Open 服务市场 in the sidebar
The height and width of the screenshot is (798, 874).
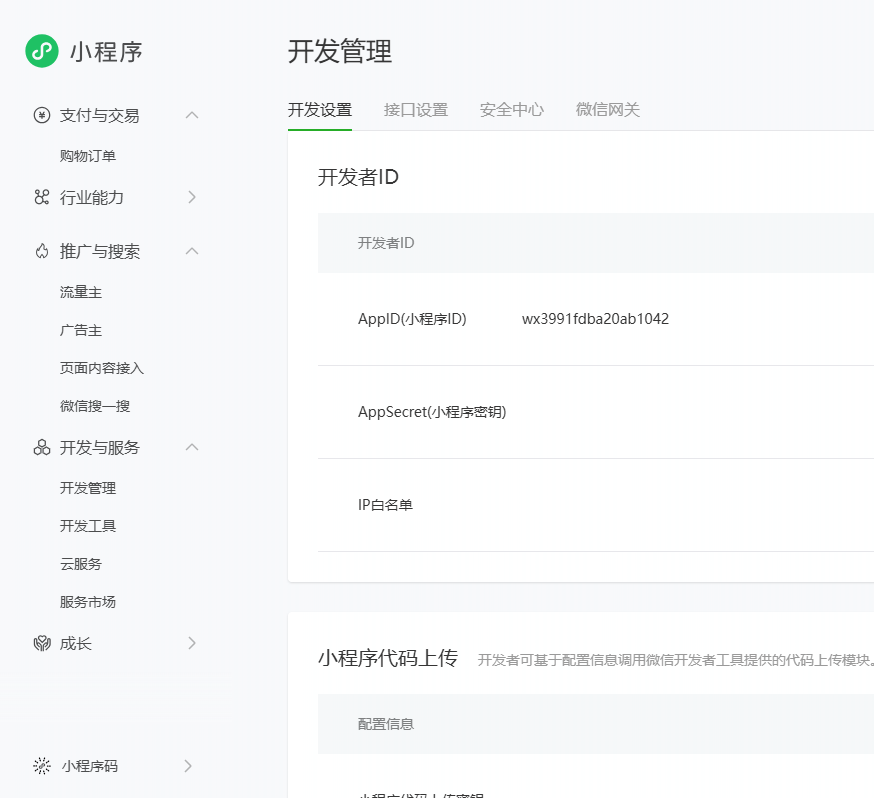click(x=88, y=602)
